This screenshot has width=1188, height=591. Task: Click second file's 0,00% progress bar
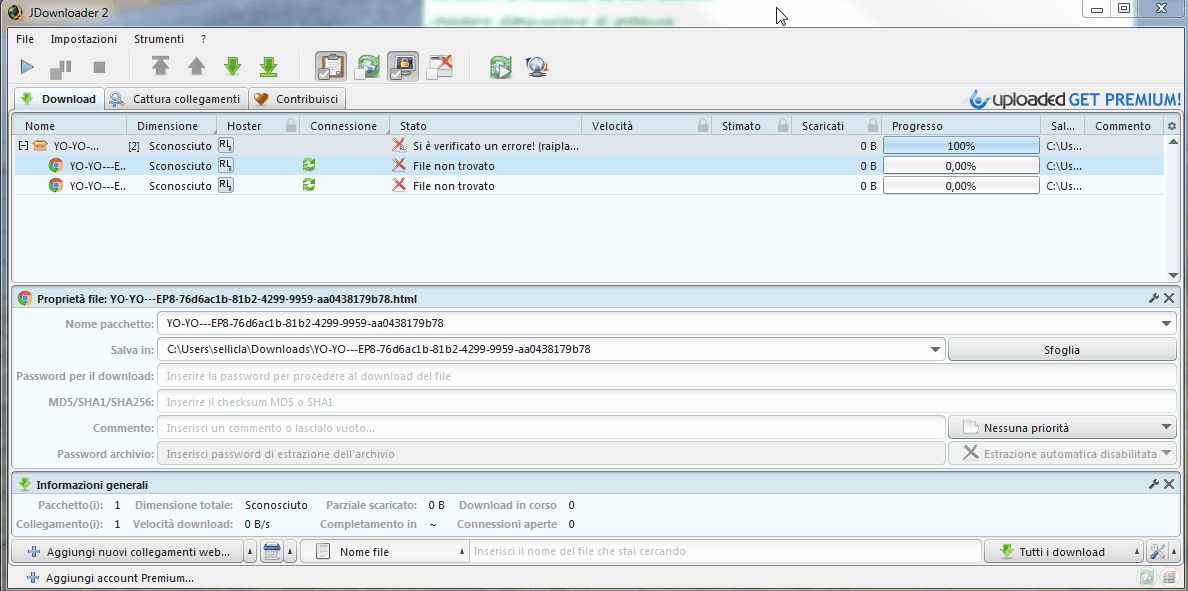(x=961, y=185)
